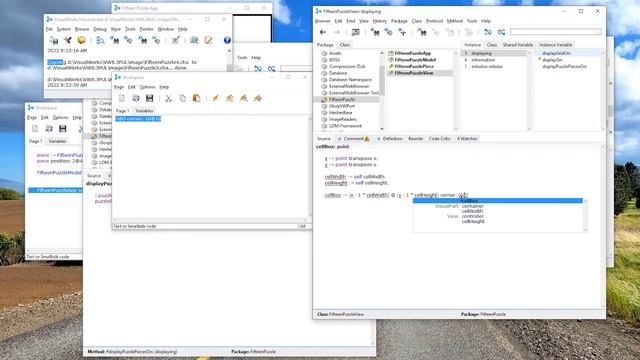Click the package list scrollbar down arrow
This screenshot has width=640, height=360.
click(x=382, y=129)
